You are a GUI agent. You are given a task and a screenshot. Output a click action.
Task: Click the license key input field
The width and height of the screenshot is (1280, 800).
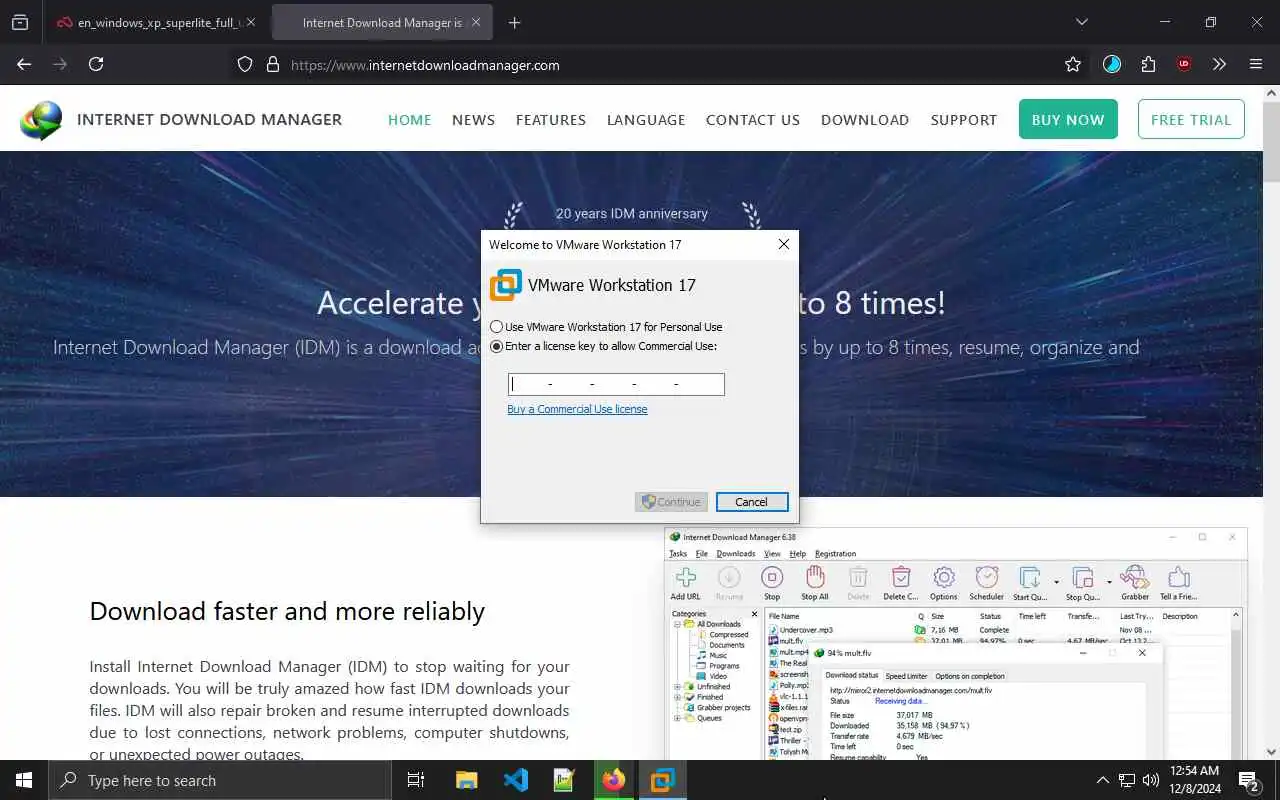616,384
